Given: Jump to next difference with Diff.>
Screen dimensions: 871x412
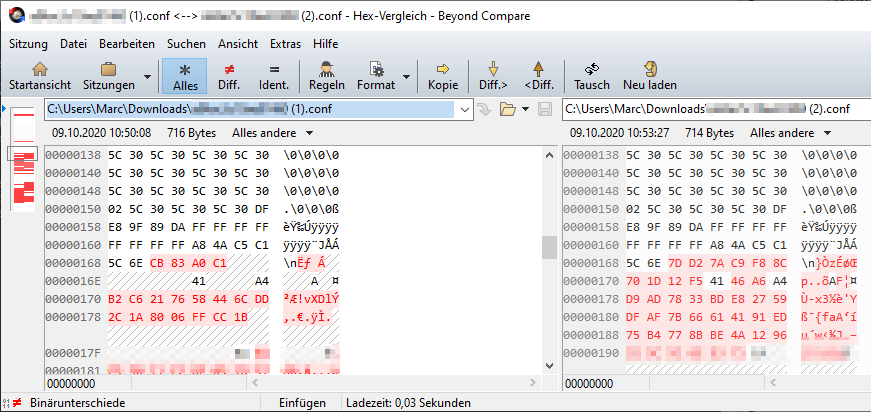Looking at the screenshot, I should point(493,76).
